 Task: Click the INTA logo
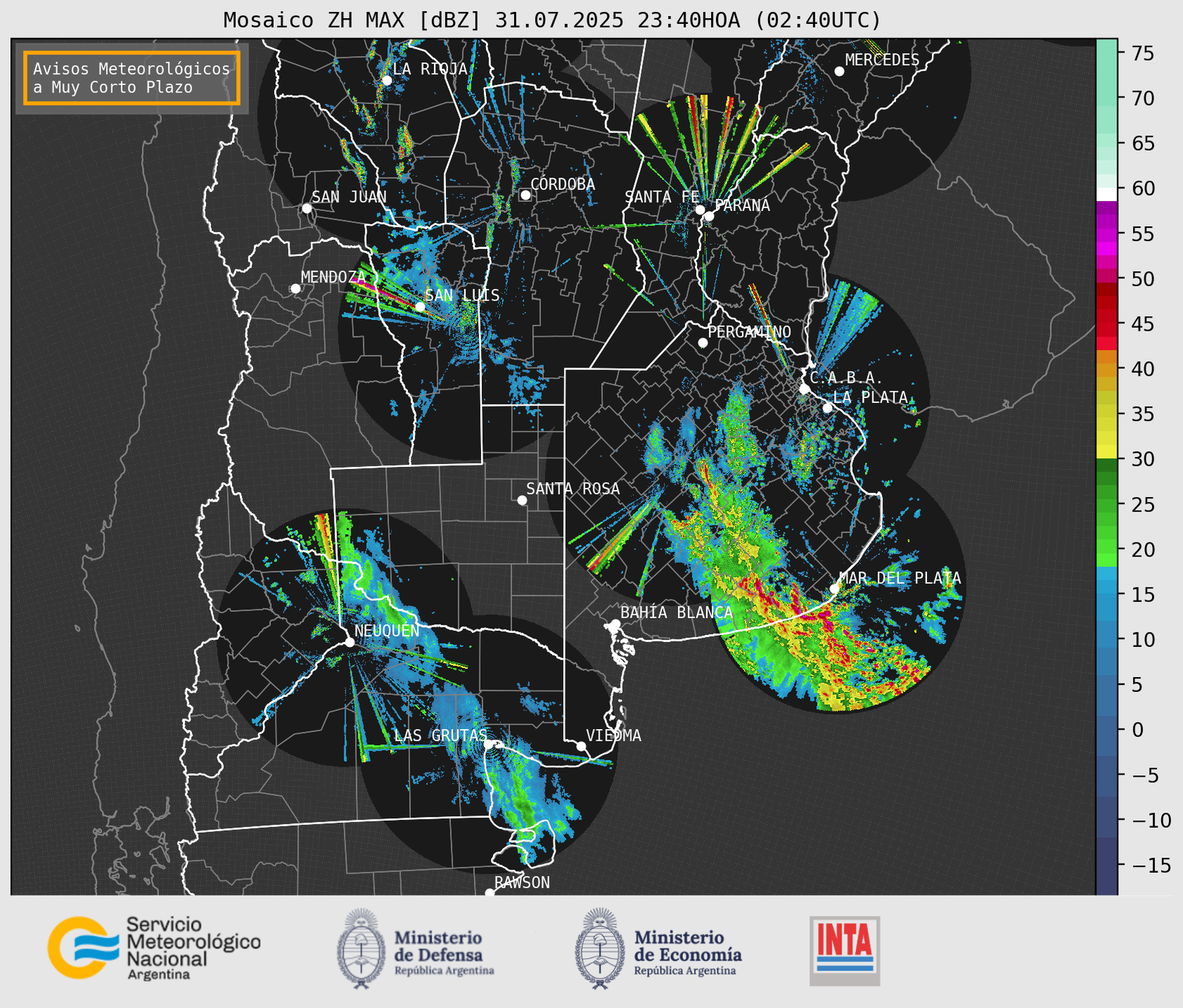(844, 951)
